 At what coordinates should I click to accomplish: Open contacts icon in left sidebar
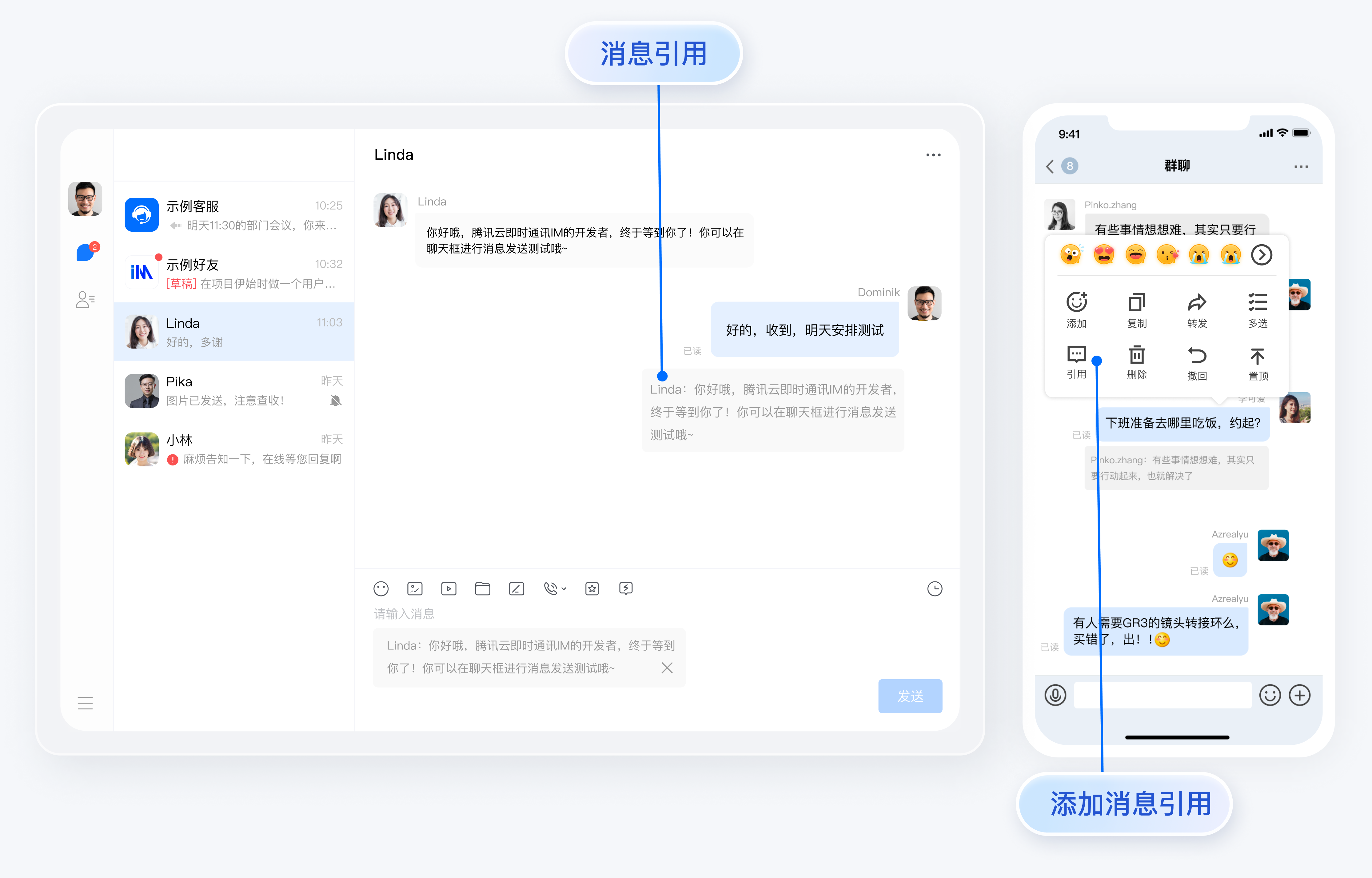click(85, 299)
